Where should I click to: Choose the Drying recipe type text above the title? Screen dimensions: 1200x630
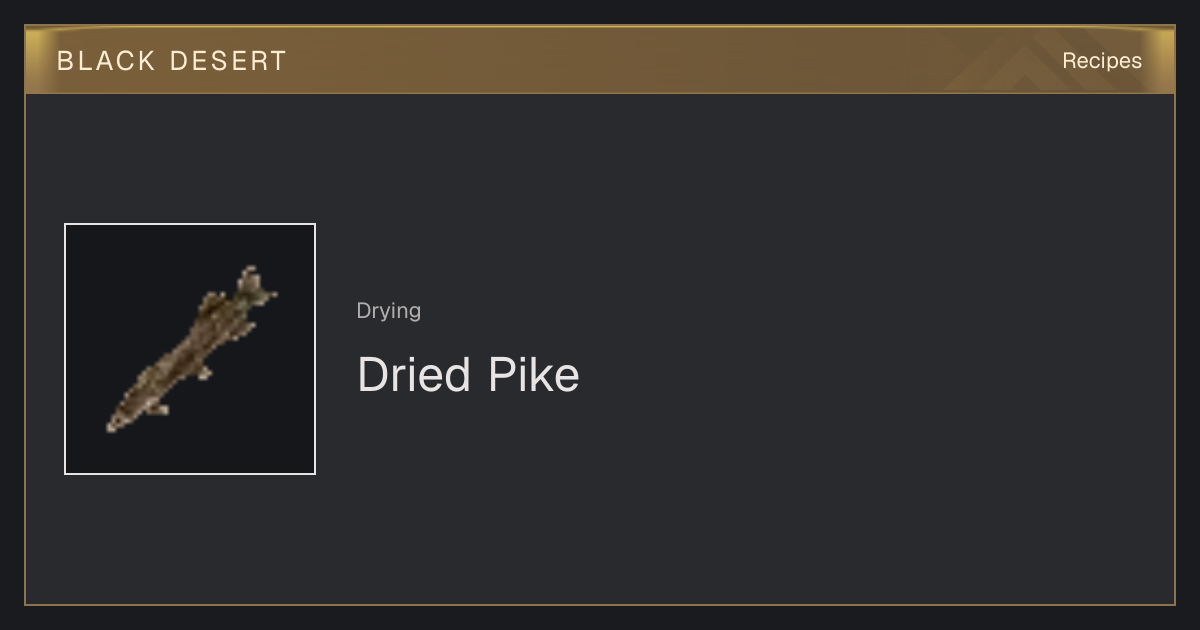coord(389,310)
